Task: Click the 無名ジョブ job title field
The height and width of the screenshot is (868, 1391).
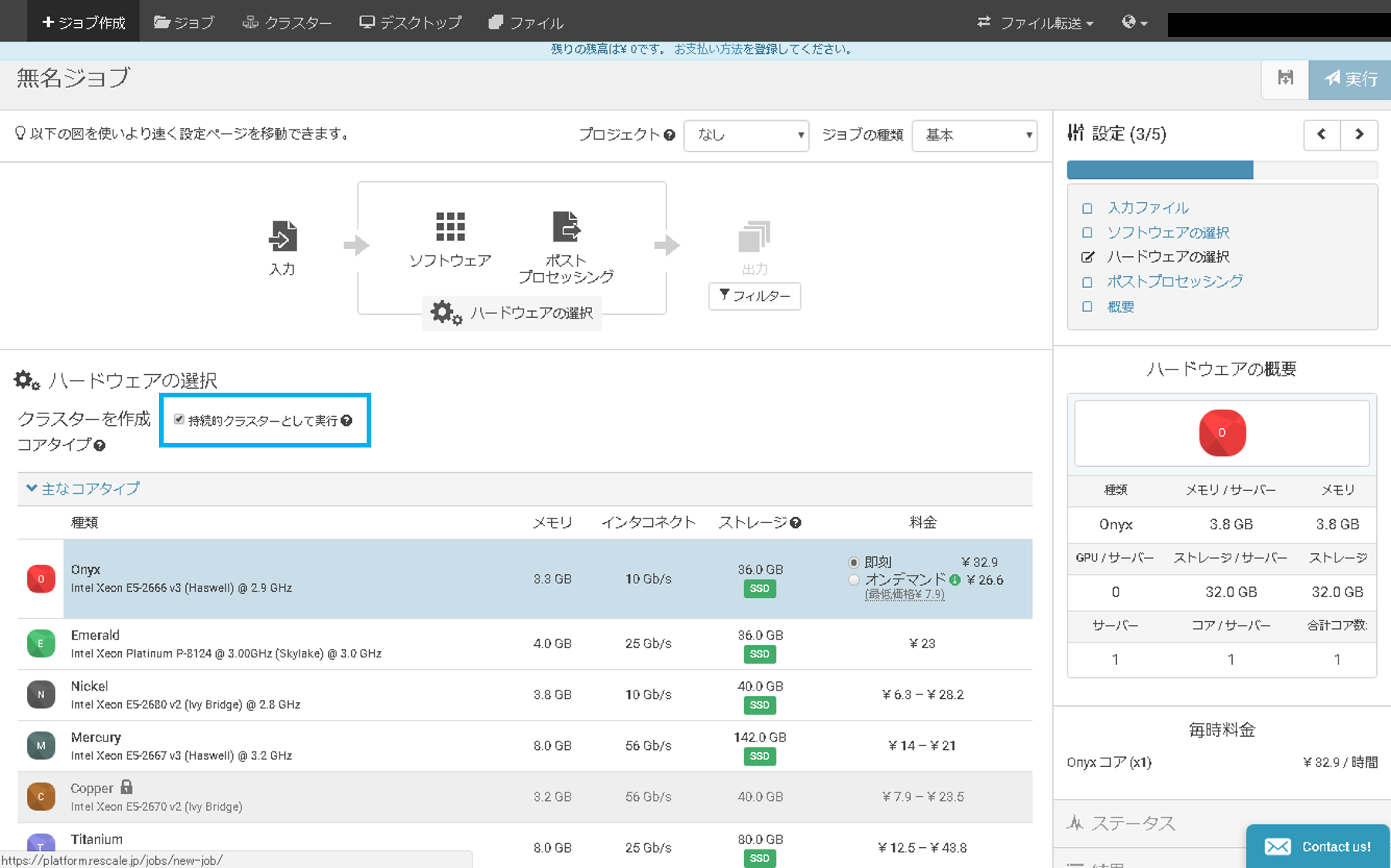Action: [x=73, y=78]
